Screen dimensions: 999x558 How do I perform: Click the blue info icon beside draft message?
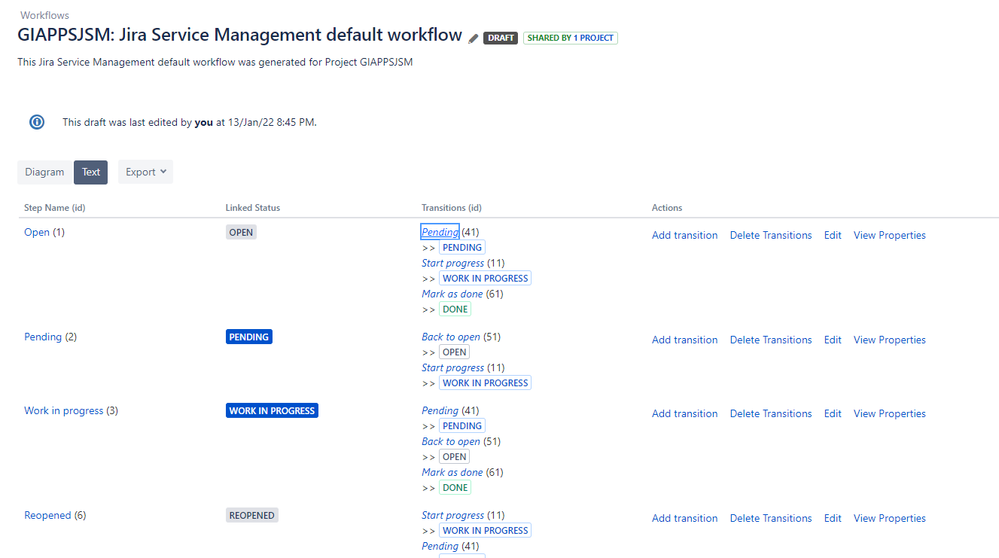[37, 122]
